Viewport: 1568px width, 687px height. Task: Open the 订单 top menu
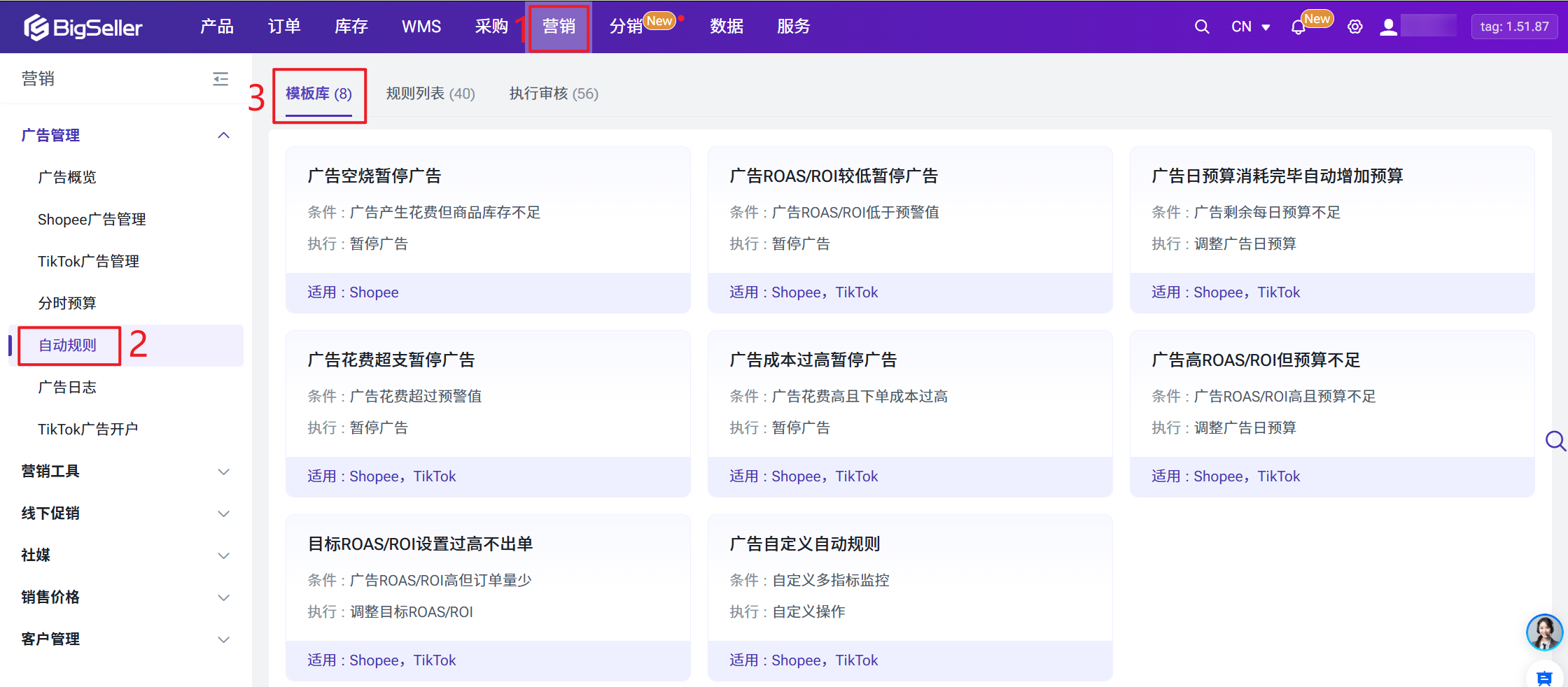click(284, 27)
